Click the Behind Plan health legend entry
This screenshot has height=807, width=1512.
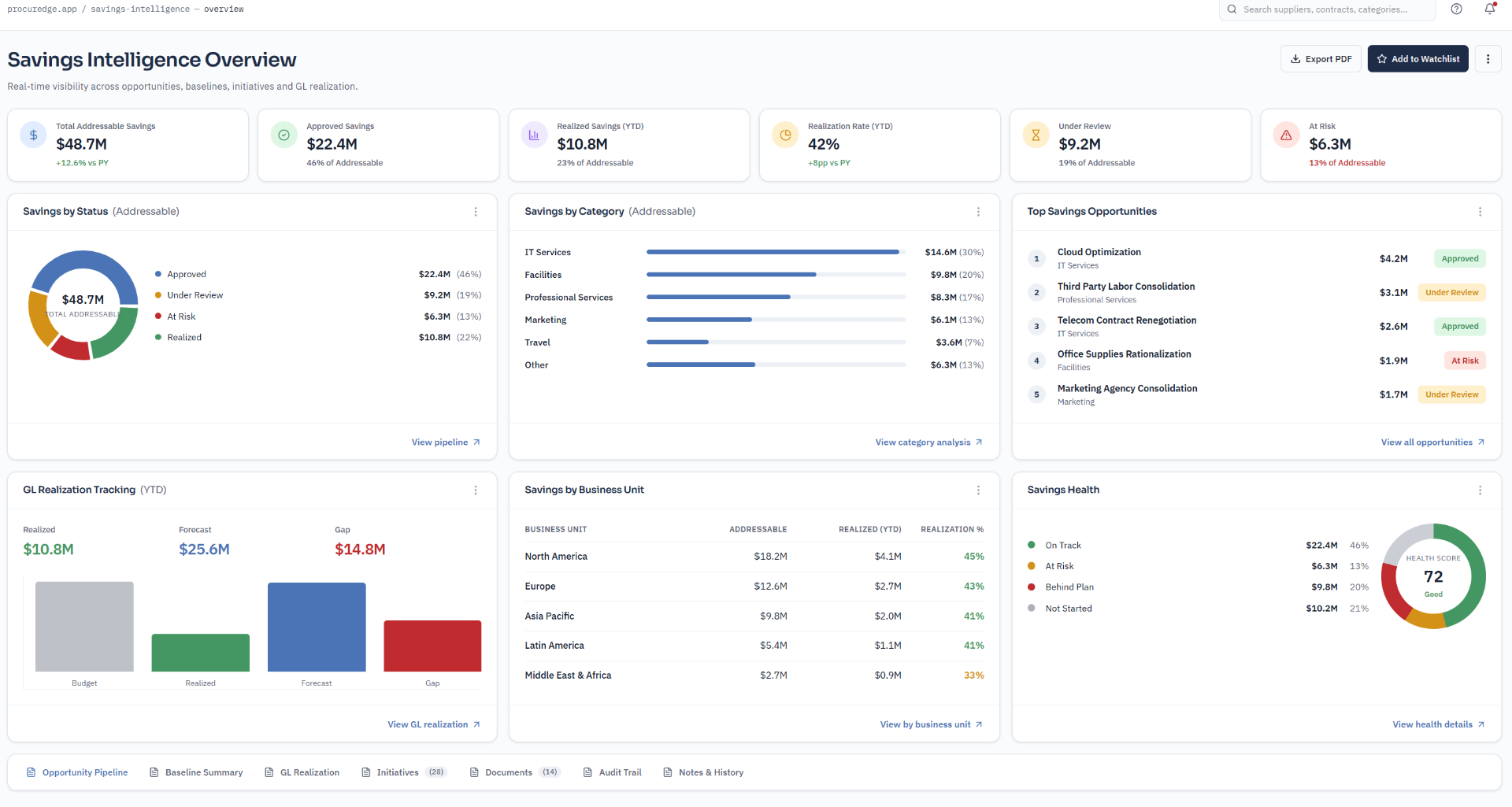click(1198, 587)
